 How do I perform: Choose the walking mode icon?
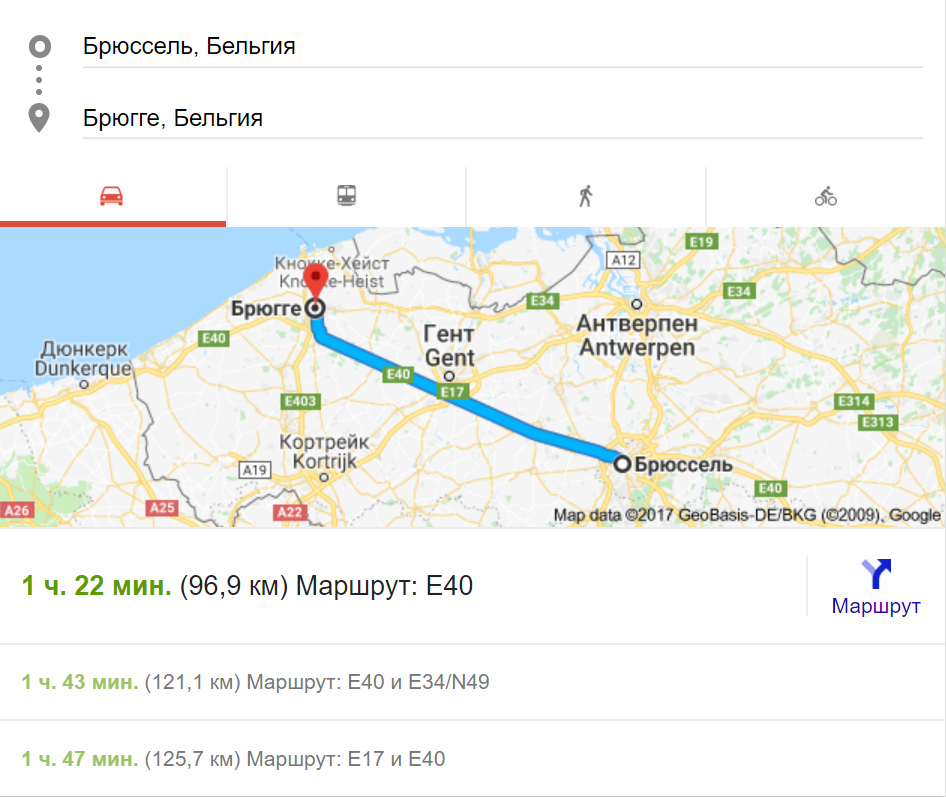586,196
